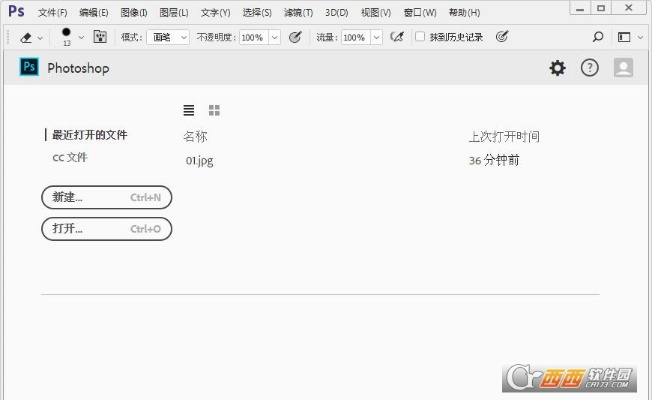Close the Photoshop window
The height and width of the screenshot is (400, 652).
629,7
